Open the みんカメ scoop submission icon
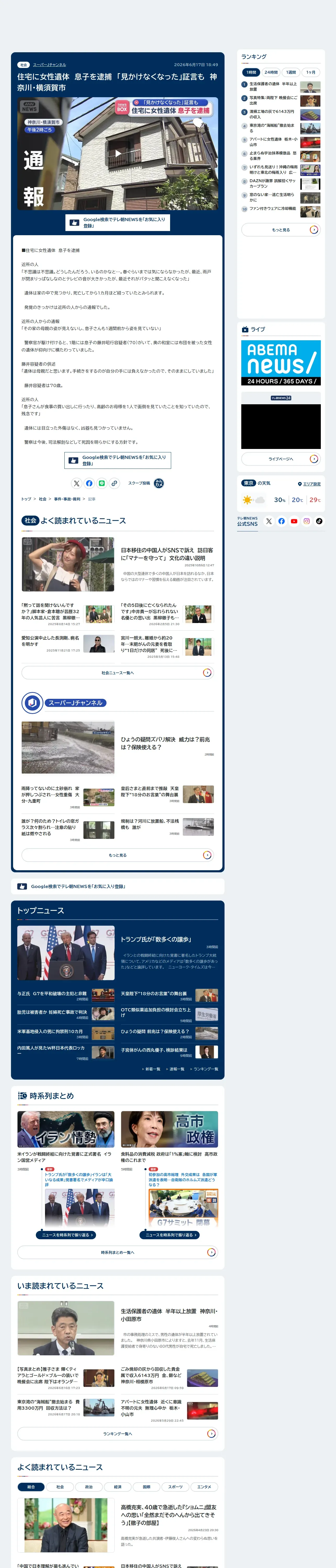The image size is (336, 1568). (159, 483)
